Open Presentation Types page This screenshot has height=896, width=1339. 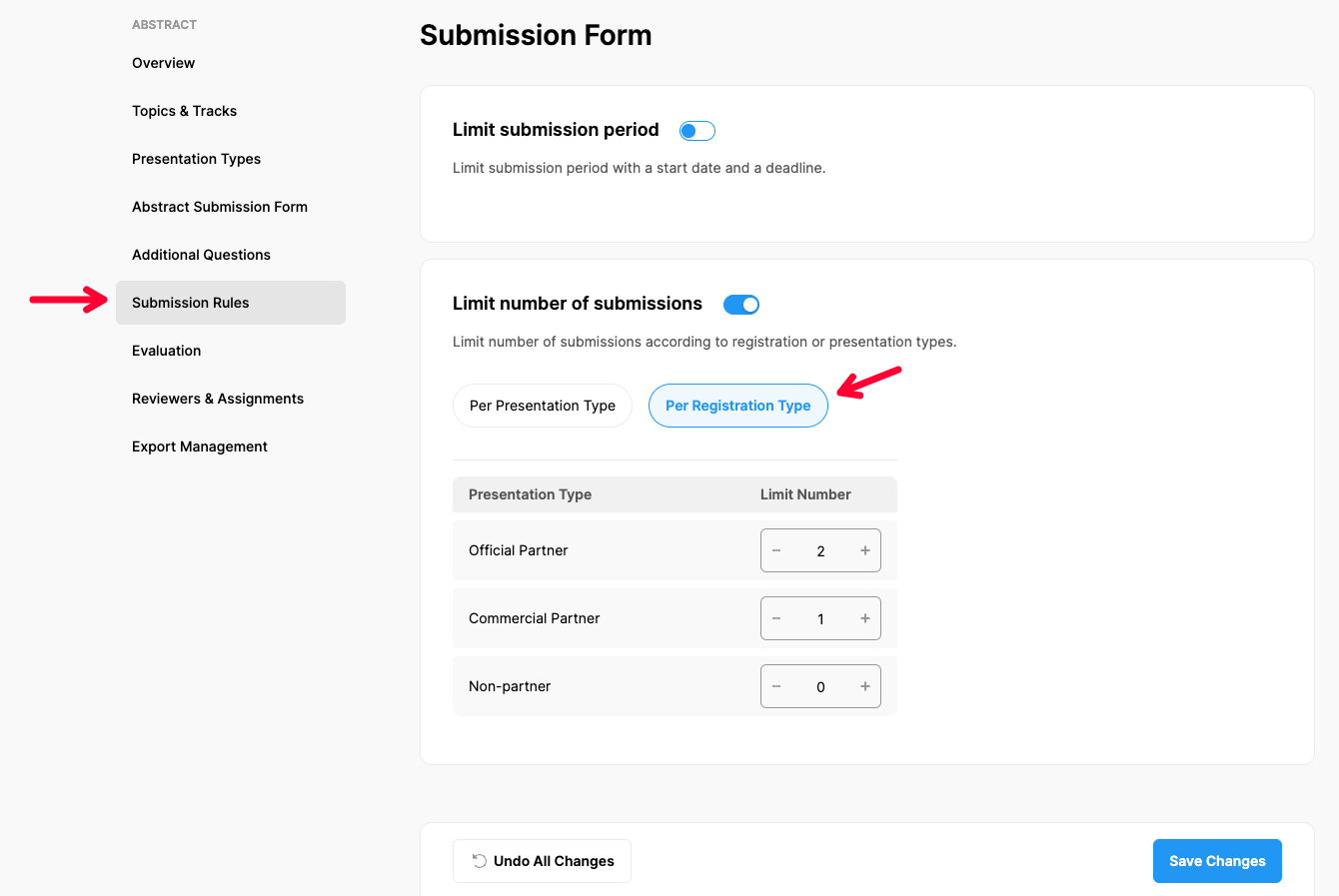pos(197,159)
